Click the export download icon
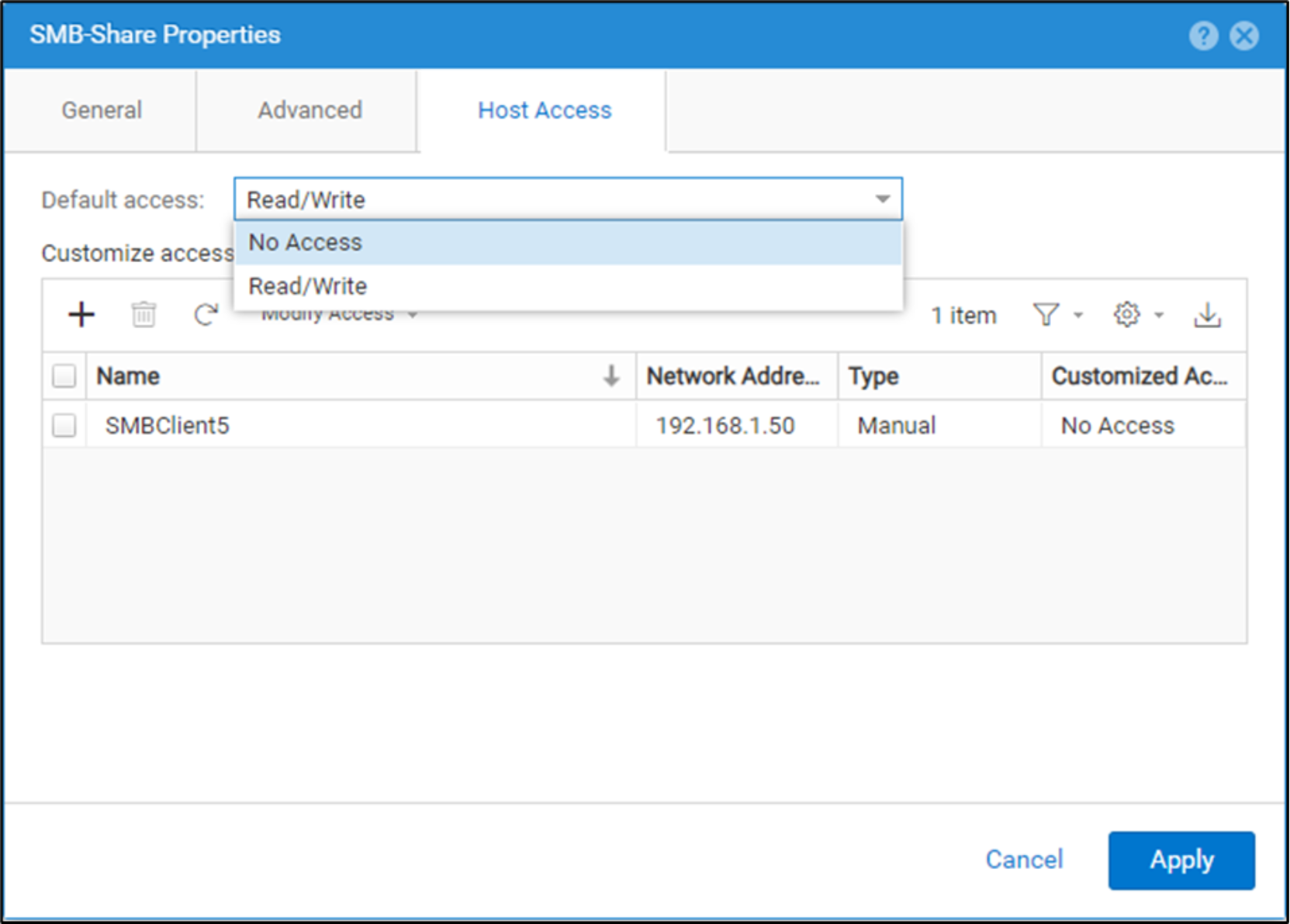Screen dimensions: 1290x924 [1208, 315]
